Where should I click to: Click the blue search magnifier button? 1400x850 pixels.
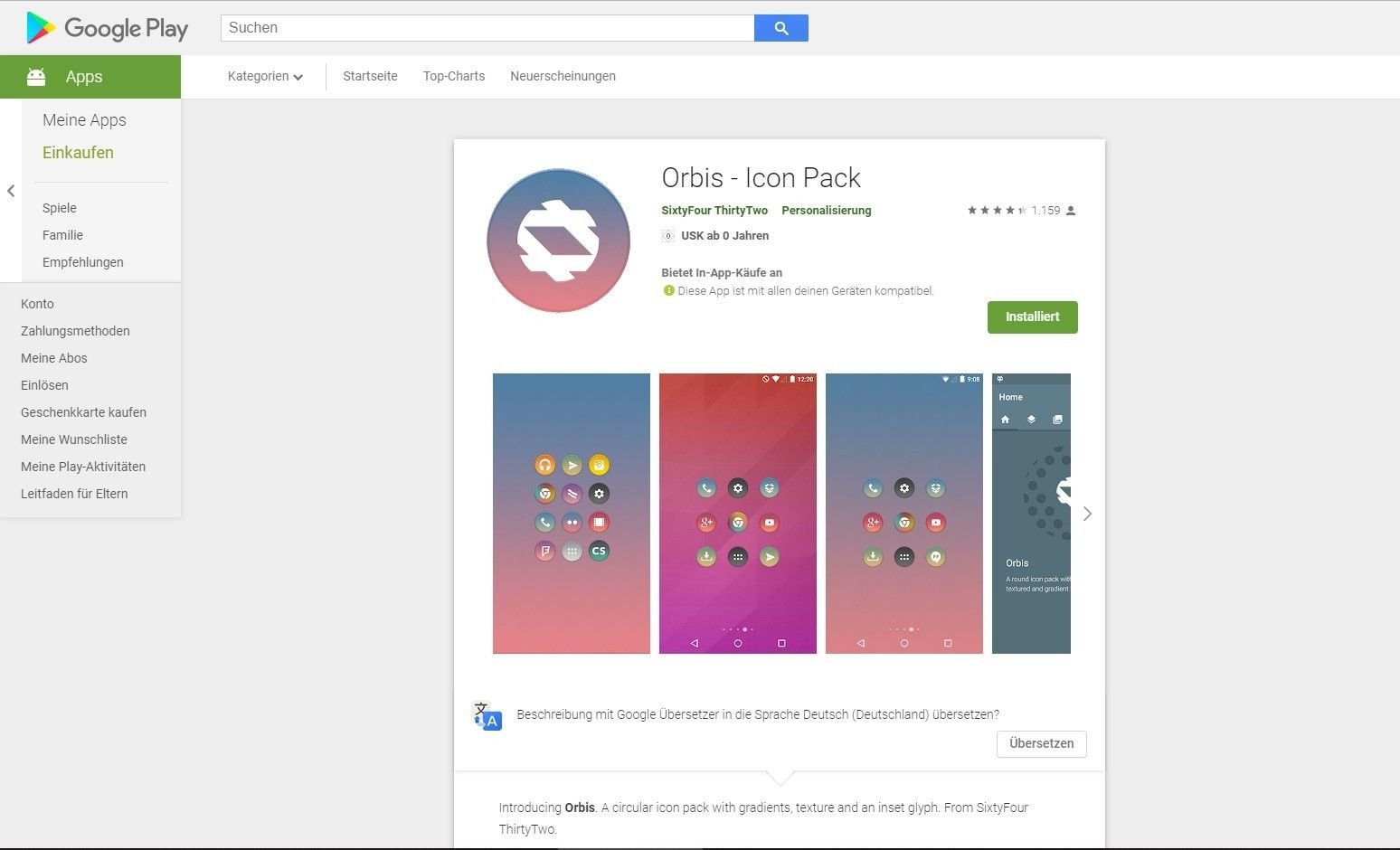point(781,28)
